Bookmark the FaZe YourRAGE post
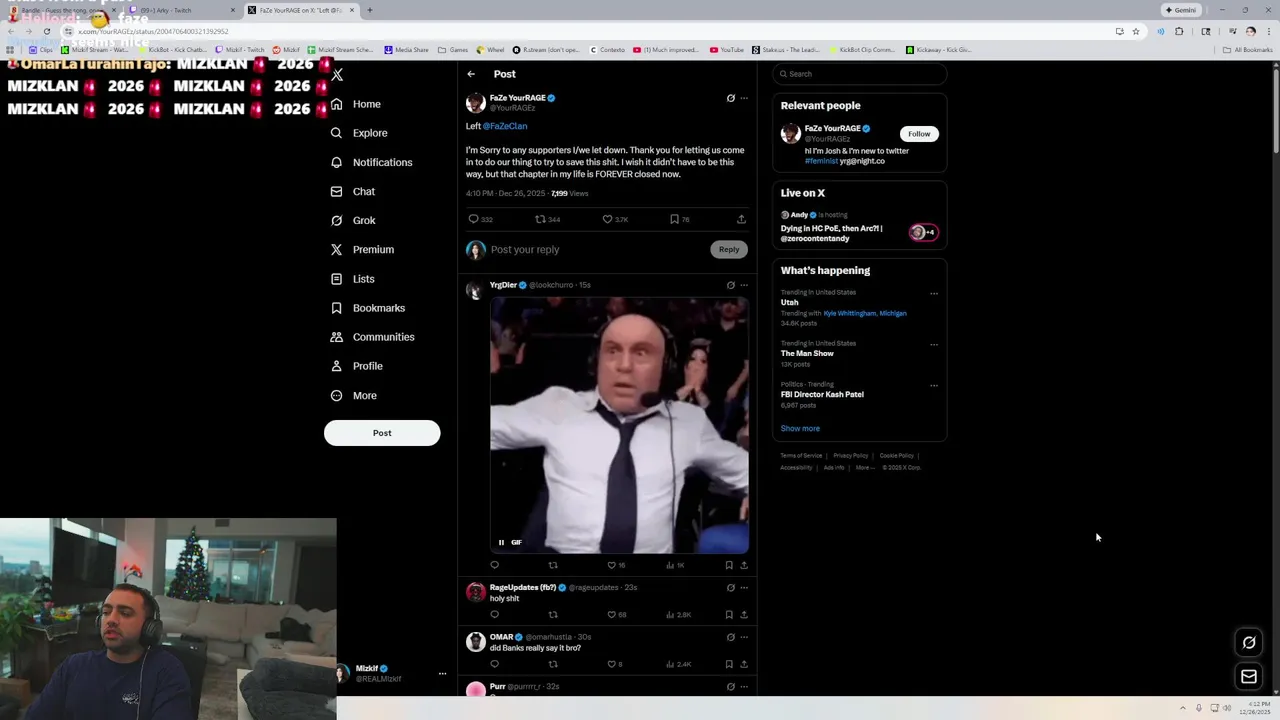This screenshot has width=1280, height=720. (674, 219)
